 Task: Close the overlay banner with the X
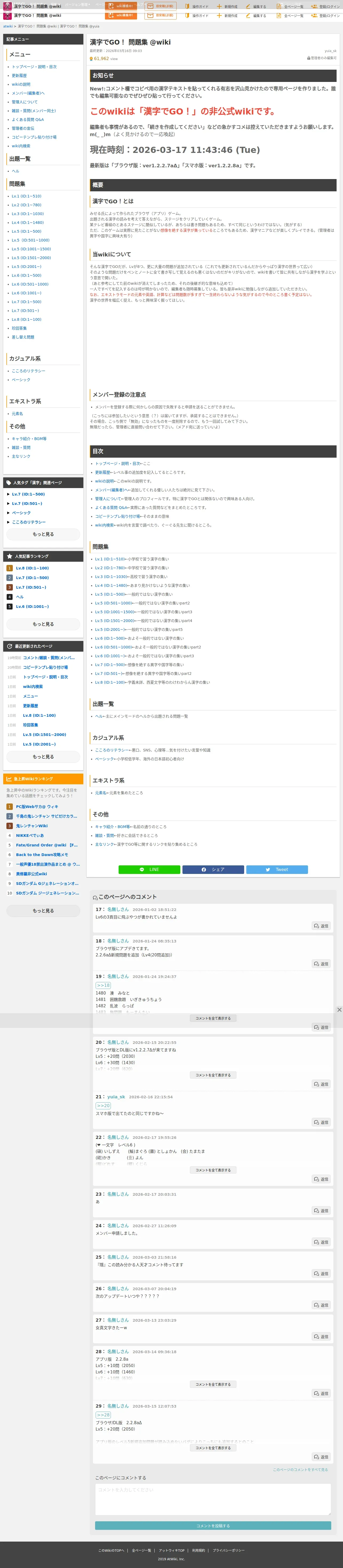click(339, 1009)
